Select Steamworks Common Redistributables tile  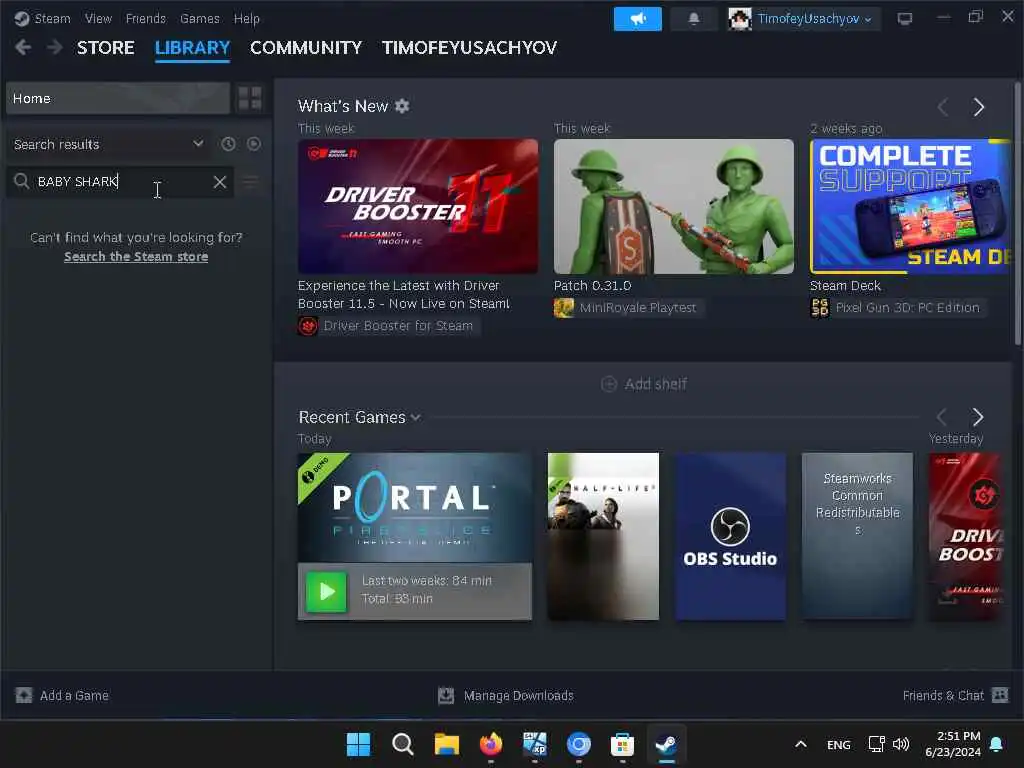tap(857, 536)
